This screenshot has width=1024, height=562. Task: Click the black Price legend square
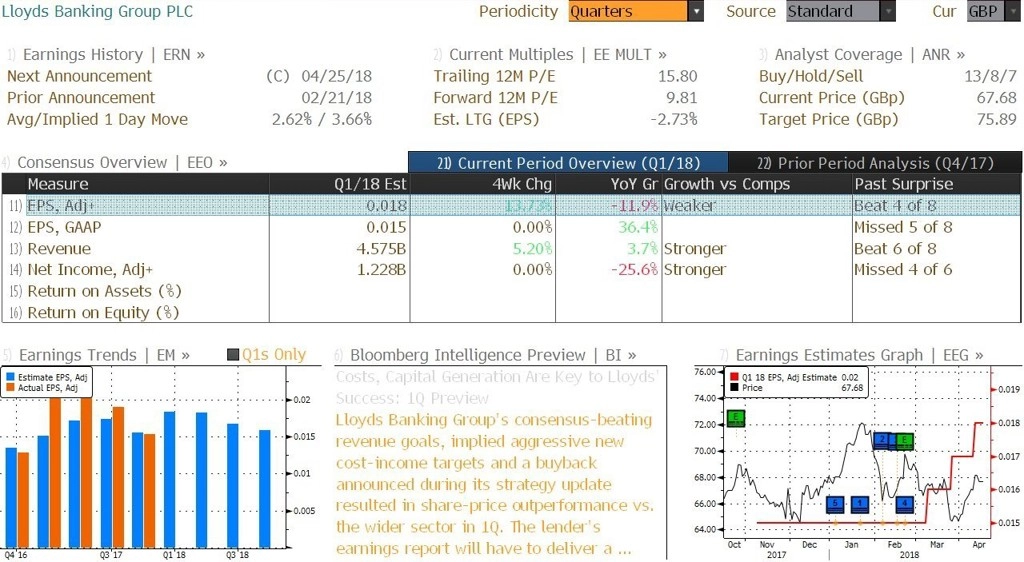click(735, 388)
